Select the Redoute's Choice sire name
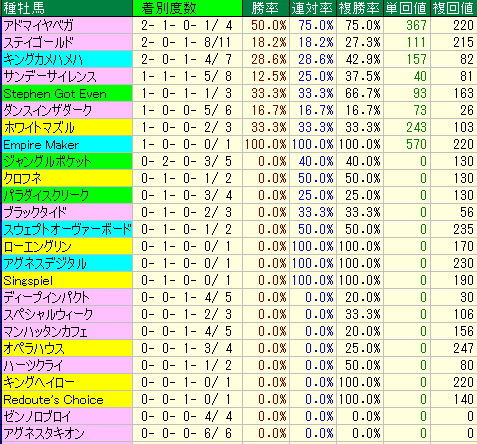Image resolution: width=477 pixels, height=444 pixels. 53,399
